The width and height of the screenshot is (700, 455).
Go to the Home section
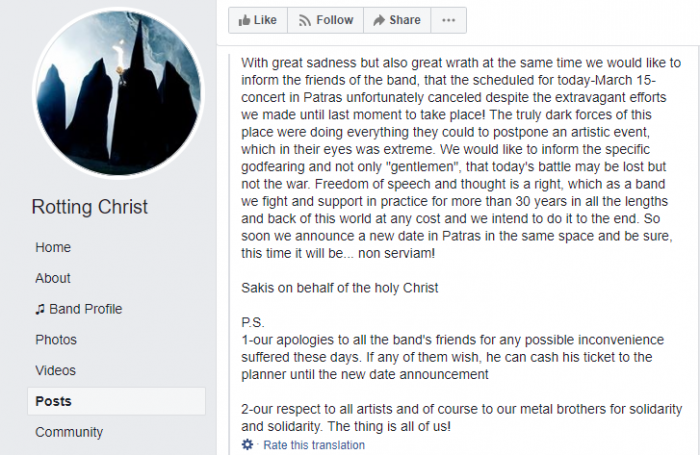[x=53, y=247]
